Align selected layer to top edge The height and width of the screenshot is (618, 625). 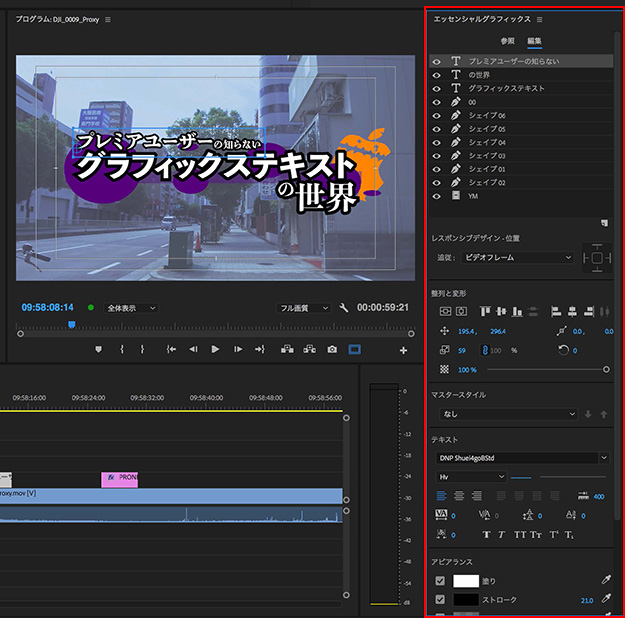[x=485, y=311]
